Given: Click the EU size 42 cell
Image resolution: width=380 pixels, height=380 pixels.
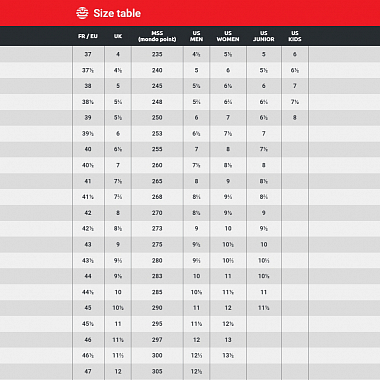Looking at the screenshot, I should coord(88,213).
